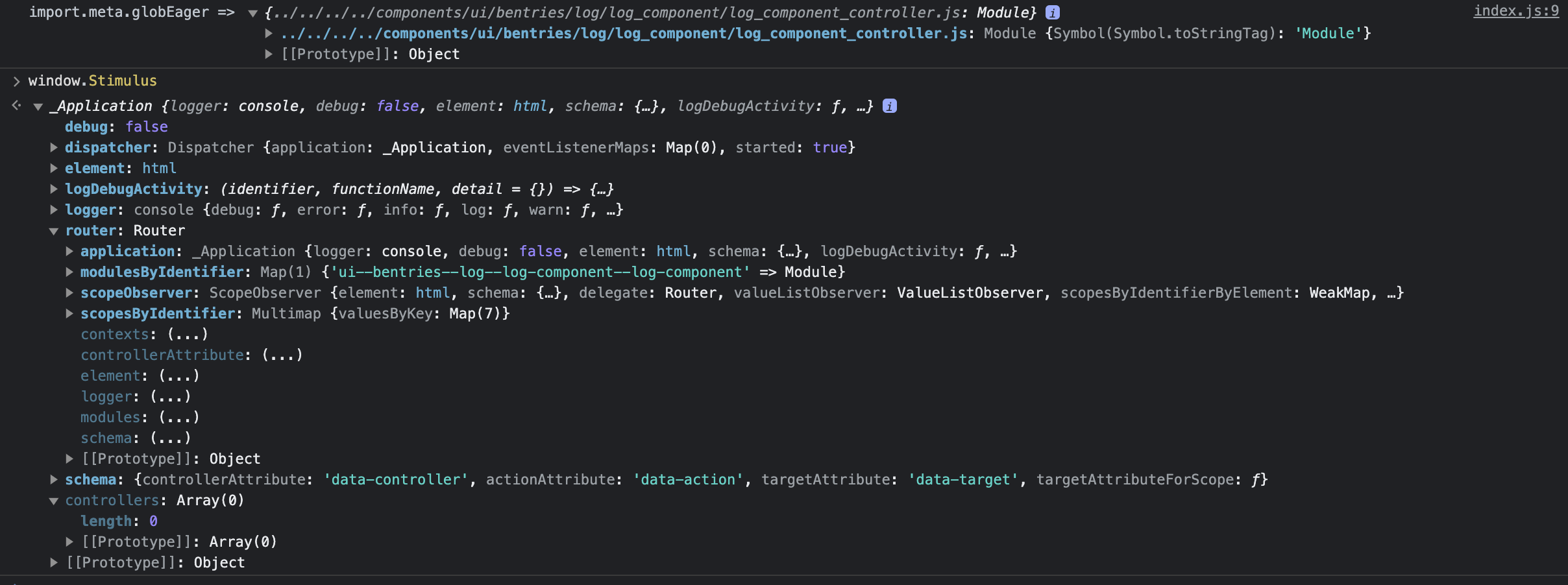Expand the element: html property
The width and height of the screenshot is (1568, 585).
point(55,168)
